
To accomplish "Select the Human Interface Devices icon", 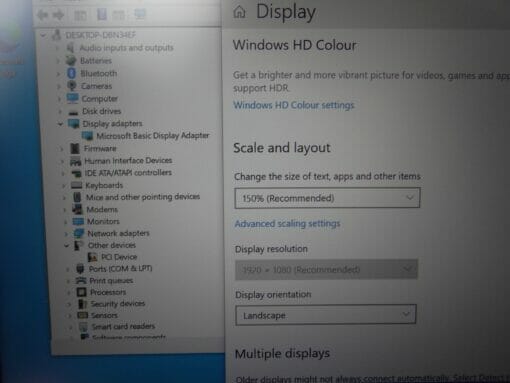I will [76, 161].
